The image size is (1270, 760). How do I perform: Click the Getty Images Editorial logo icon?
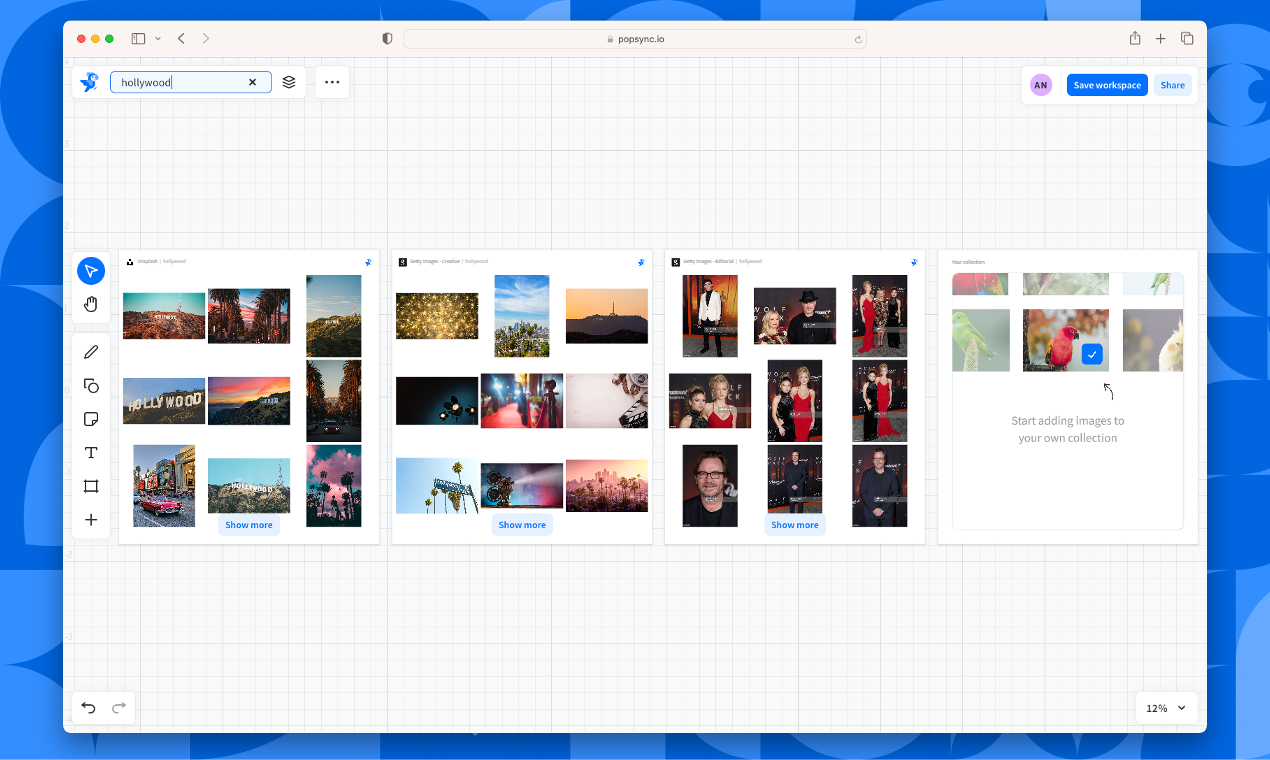(676, 262)
